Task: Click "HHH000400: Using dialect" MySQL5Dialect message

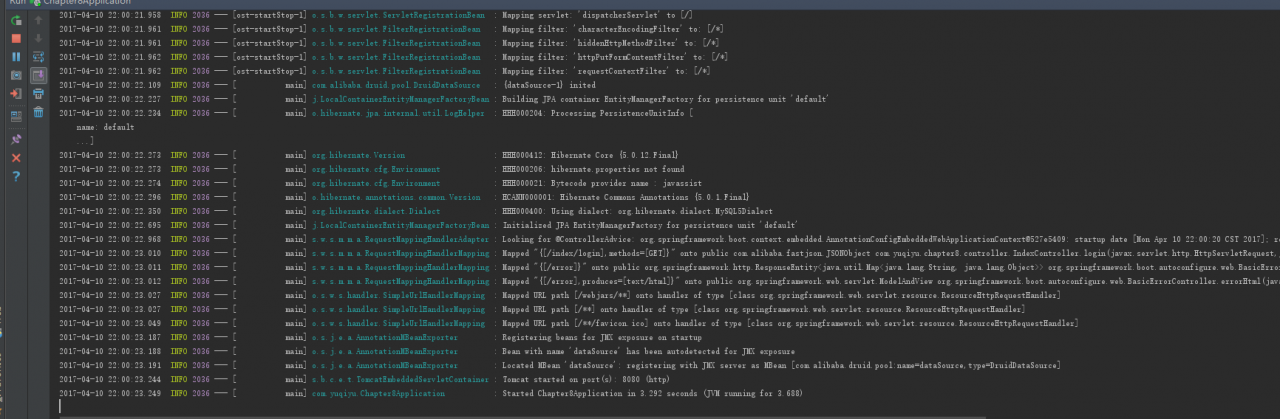Action: (638, 212)
